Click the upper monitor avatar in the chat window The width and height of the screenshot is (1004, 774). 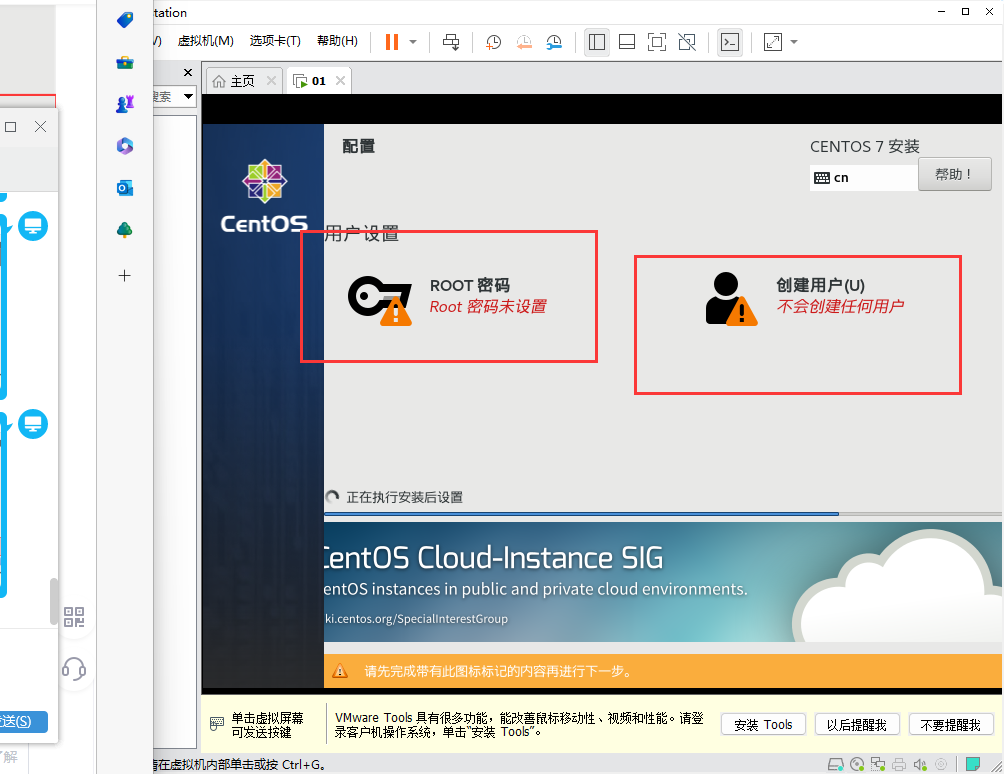pos(33,226)
